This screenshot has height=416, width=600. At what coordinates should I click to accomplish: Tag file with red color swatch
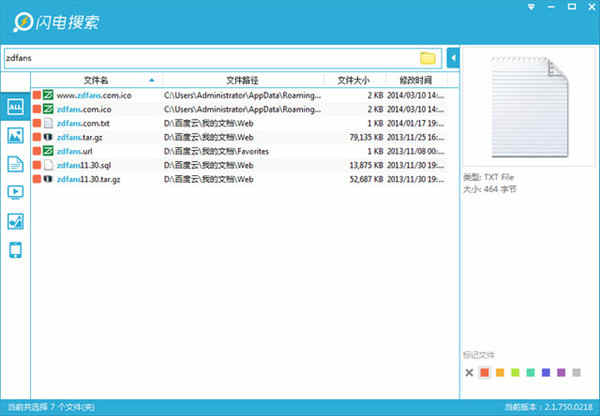[x=484, y=372]
